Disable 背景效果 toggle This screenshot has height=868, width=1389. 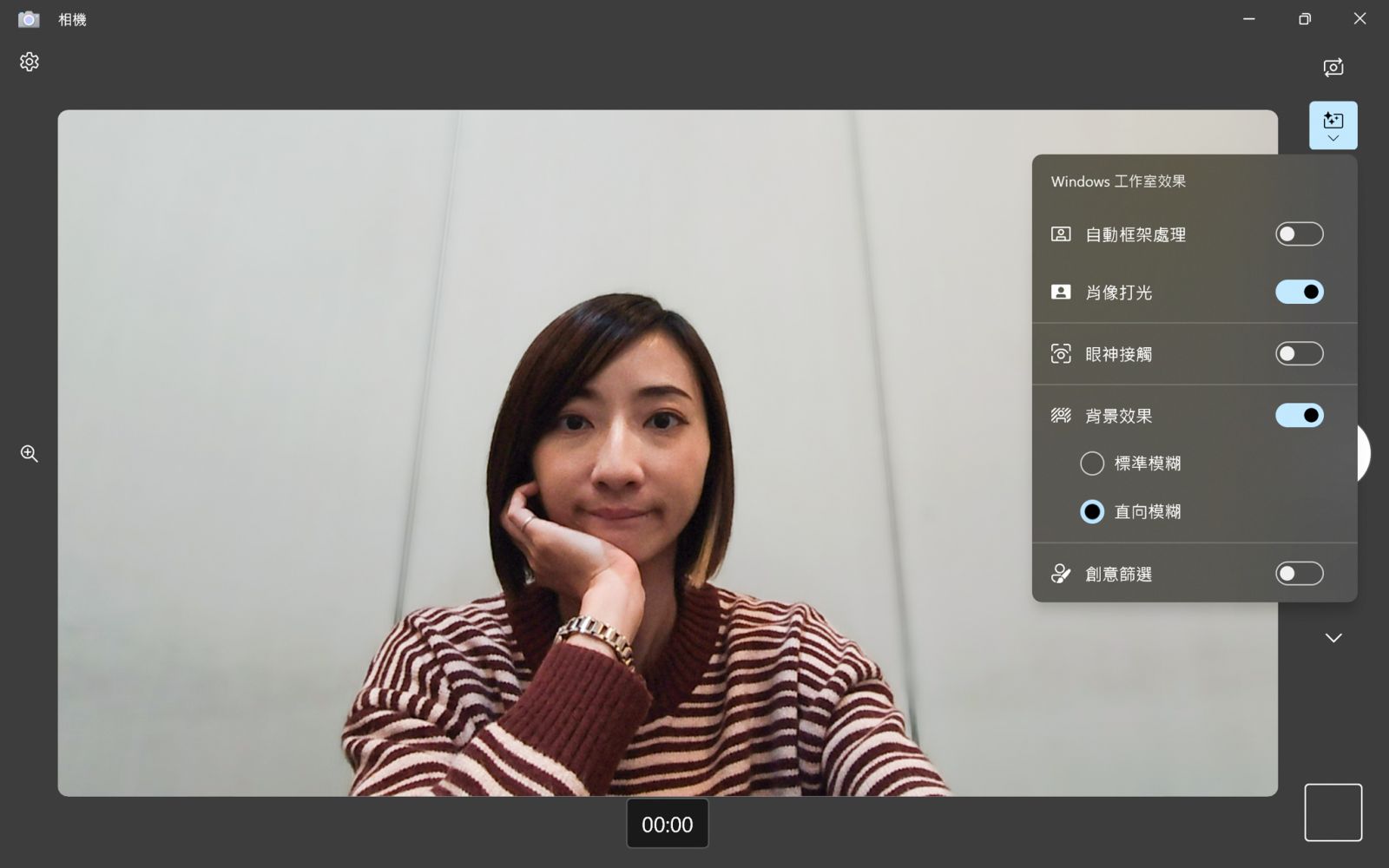1300,415
